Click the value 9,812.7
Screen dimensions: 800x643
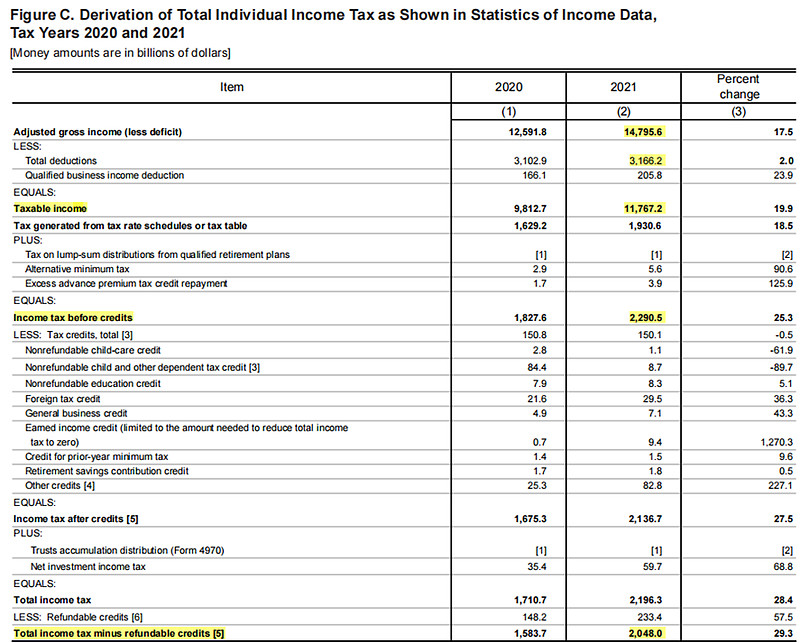(x=530, y=209)
